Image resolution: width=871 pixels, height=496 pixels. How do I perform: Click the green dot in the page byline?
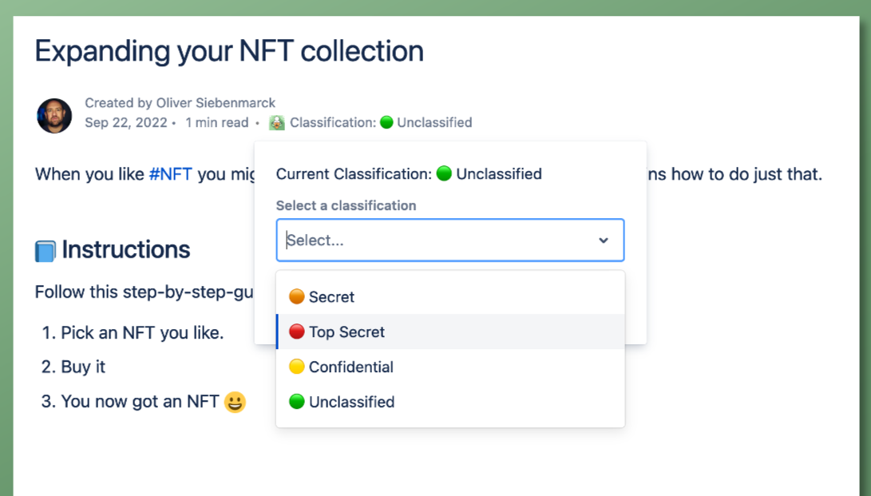(x=386, y=123)
